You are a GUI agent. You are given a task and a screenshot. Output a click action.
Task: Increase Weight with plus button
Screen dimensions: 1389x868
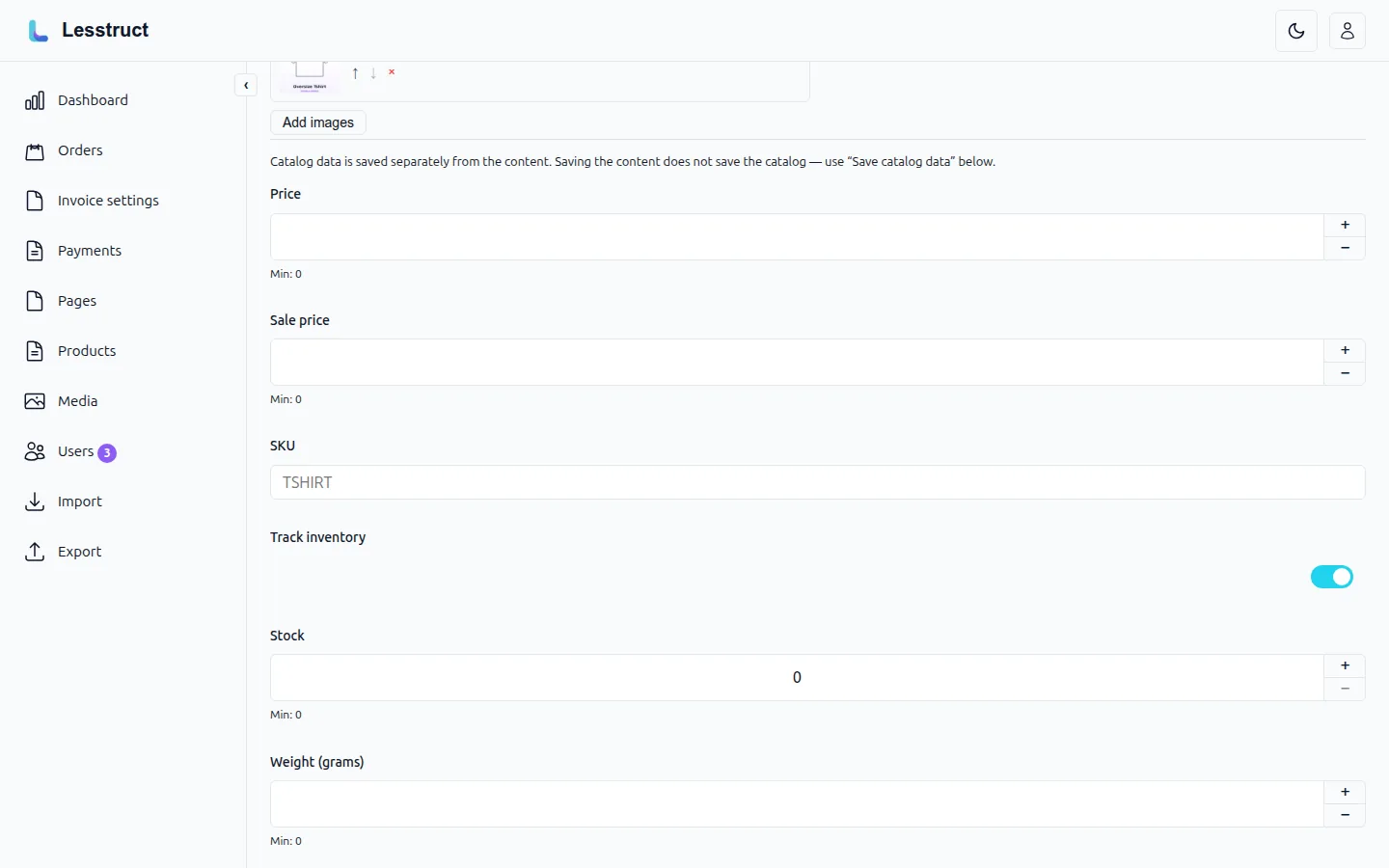tap(1345, 793)
